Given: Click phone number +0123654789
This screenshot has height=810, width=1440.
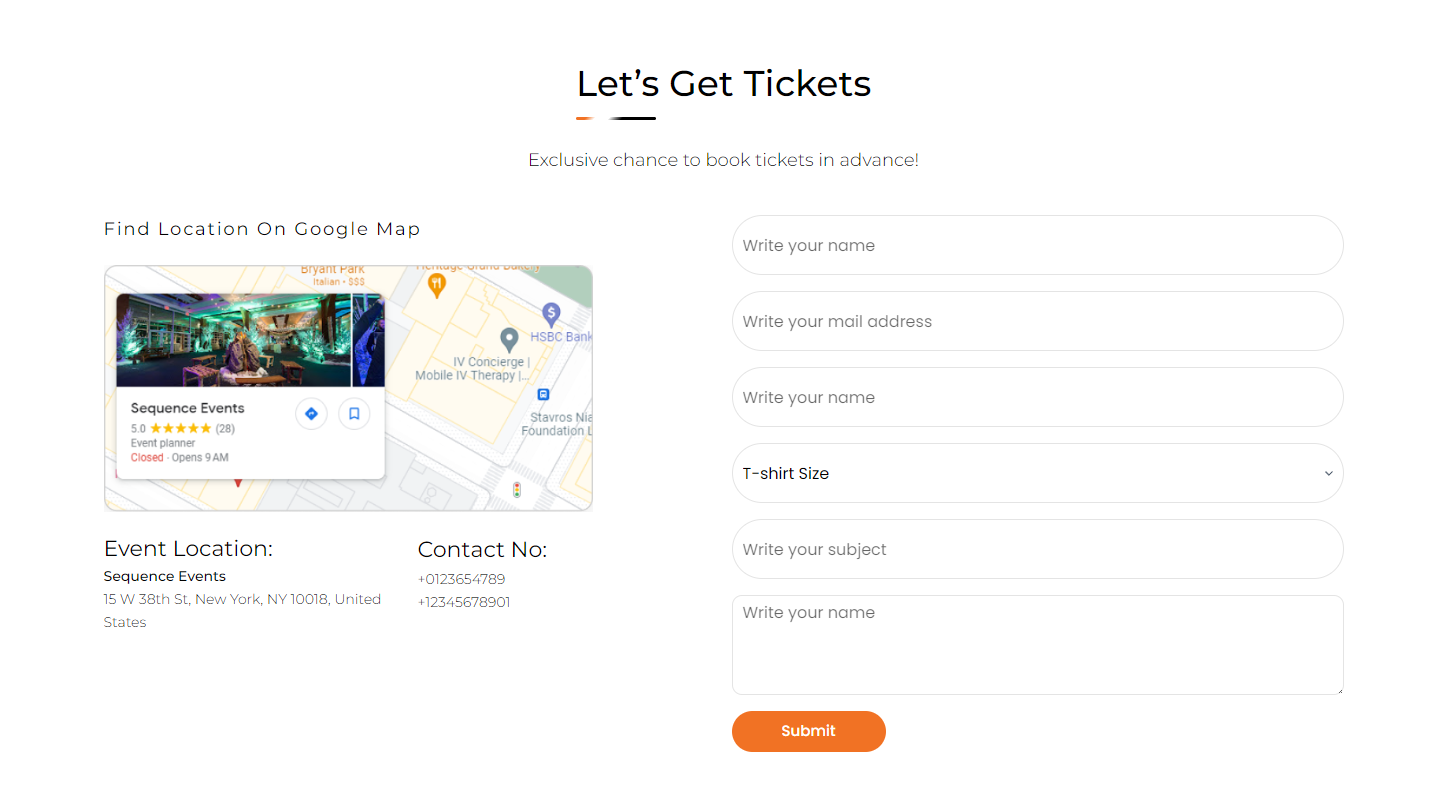Looking at the screenshot, I should [461, 579].
